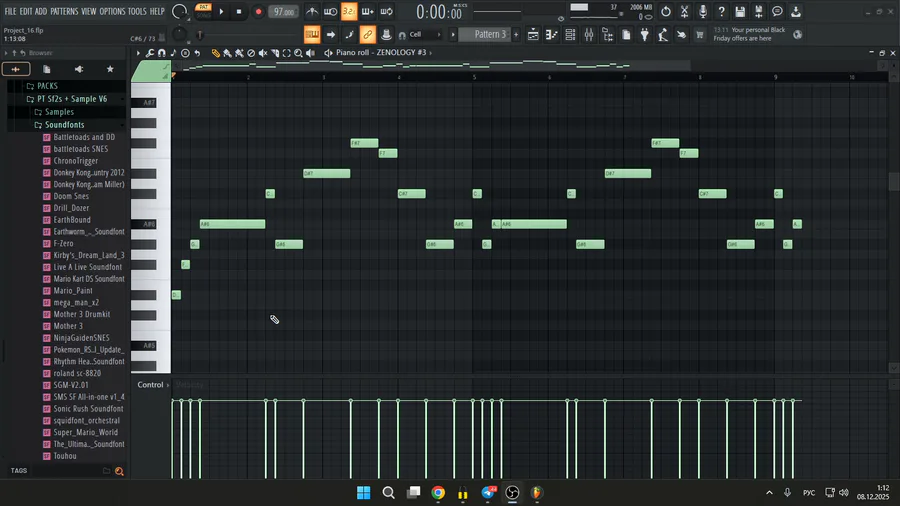Collapse the Soundfonts folder

point(64,124)
